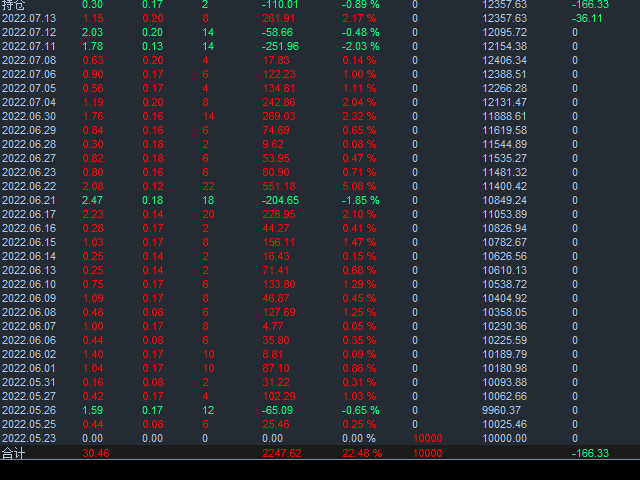This screenshot has width=640, height=480.
Task: Click date 2022.07.12
Action: pyautogui.click(x=29, y=32)
